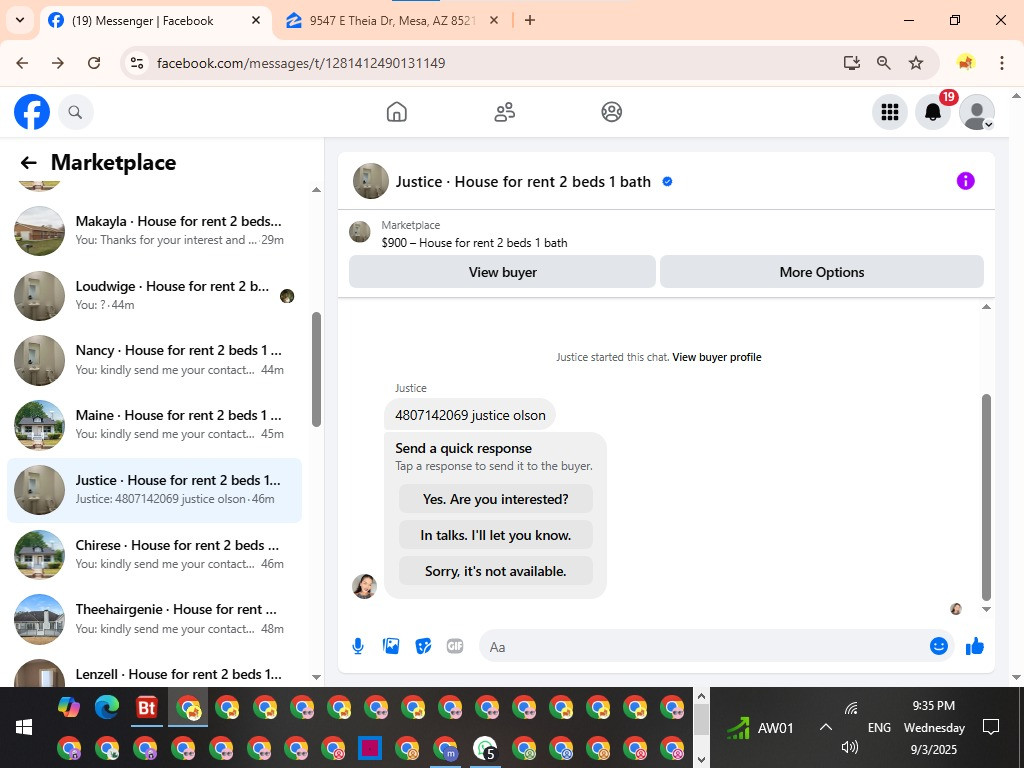Click the Facebook search magnifier icon

click(76, 112)
